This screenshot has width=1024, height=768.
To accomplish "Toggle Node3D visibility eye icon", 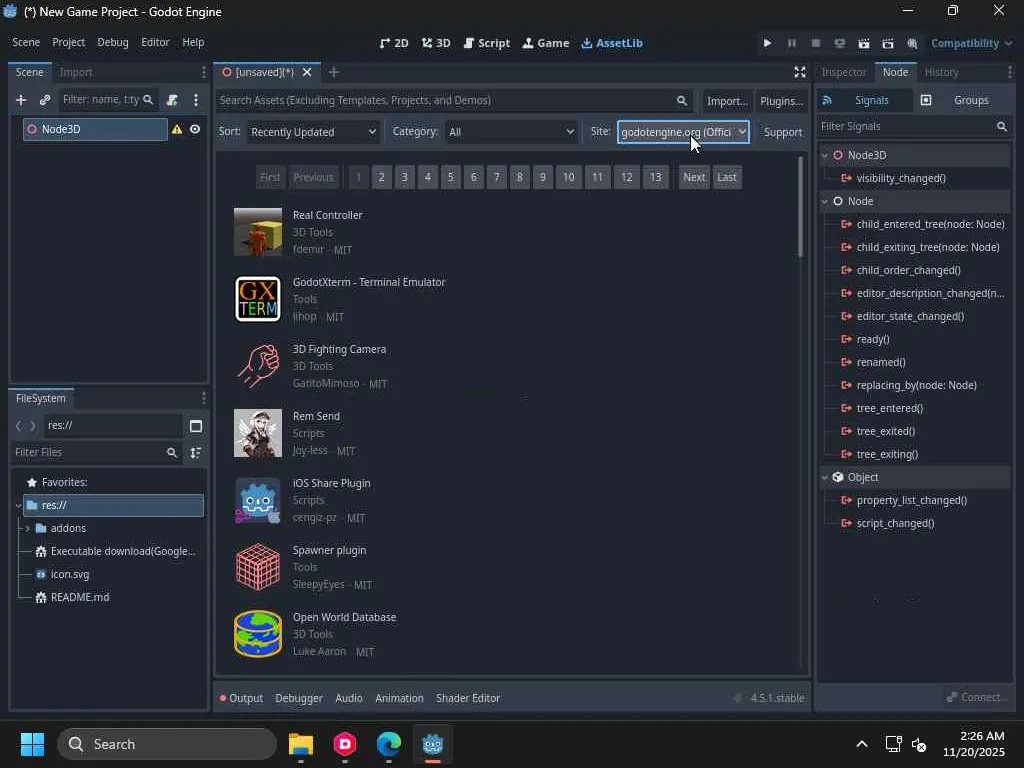I will [x=195, y=129].
